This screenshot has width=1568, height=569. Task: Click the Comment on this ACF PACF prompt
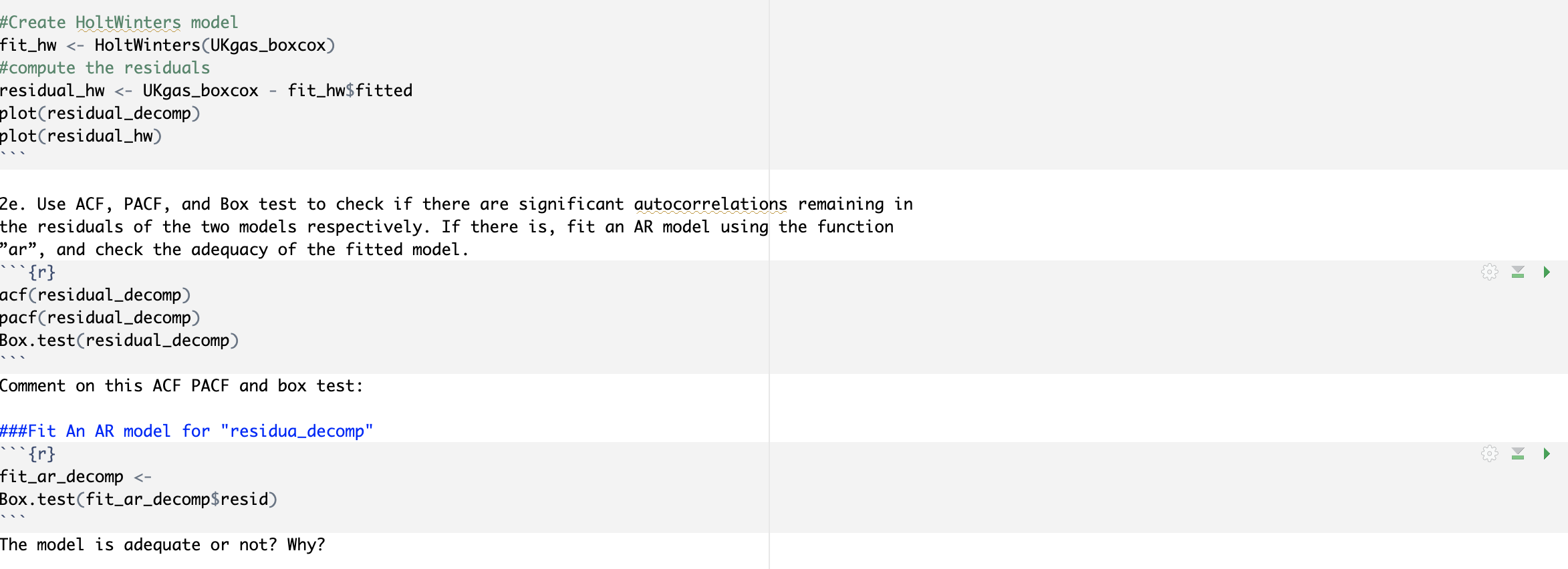(180, 385)
